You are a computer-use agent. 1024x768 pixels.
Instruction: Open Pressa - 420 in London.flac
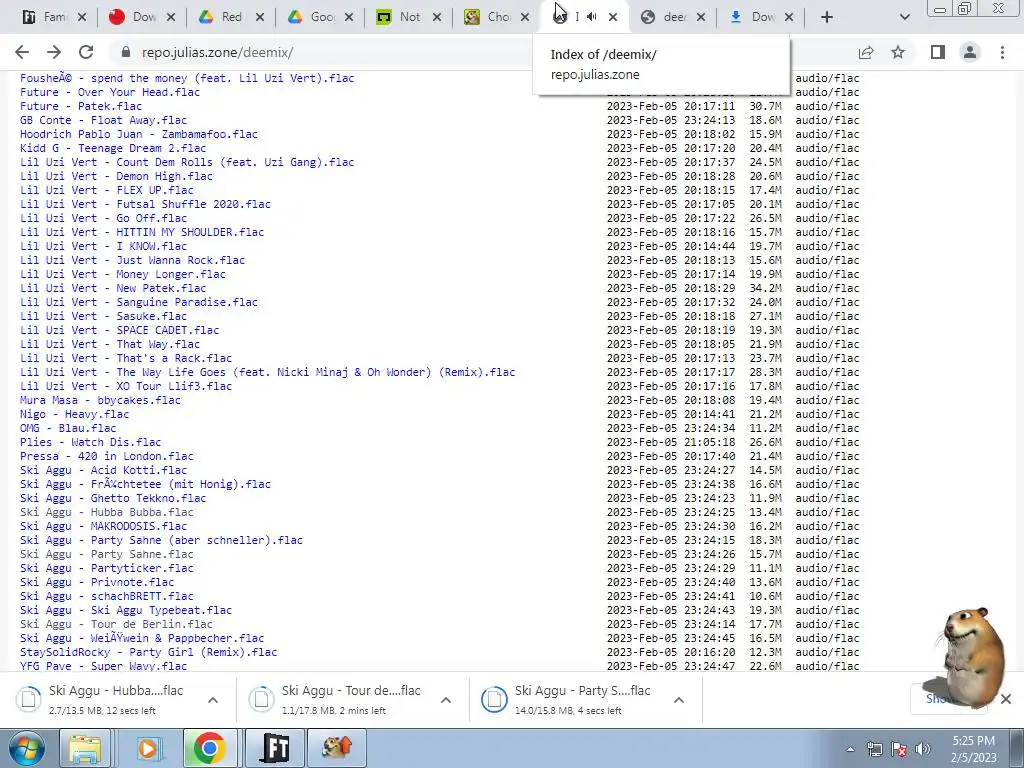click(x=106, y=456)
